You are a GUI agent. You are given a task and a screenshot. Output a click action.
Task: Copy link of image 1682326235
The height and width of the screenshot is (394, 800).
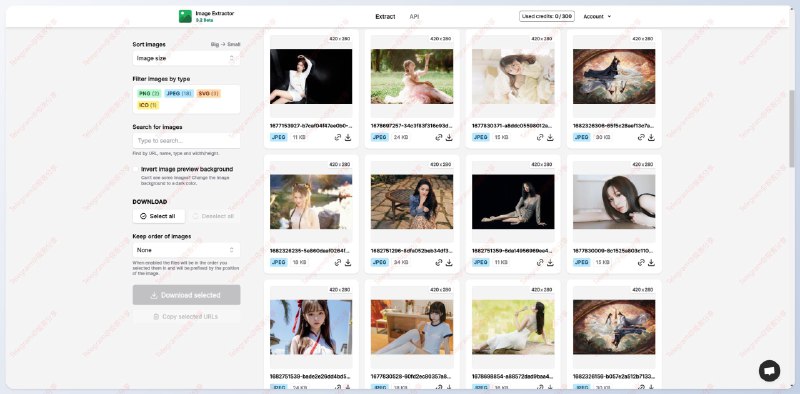tap(338, 262)
